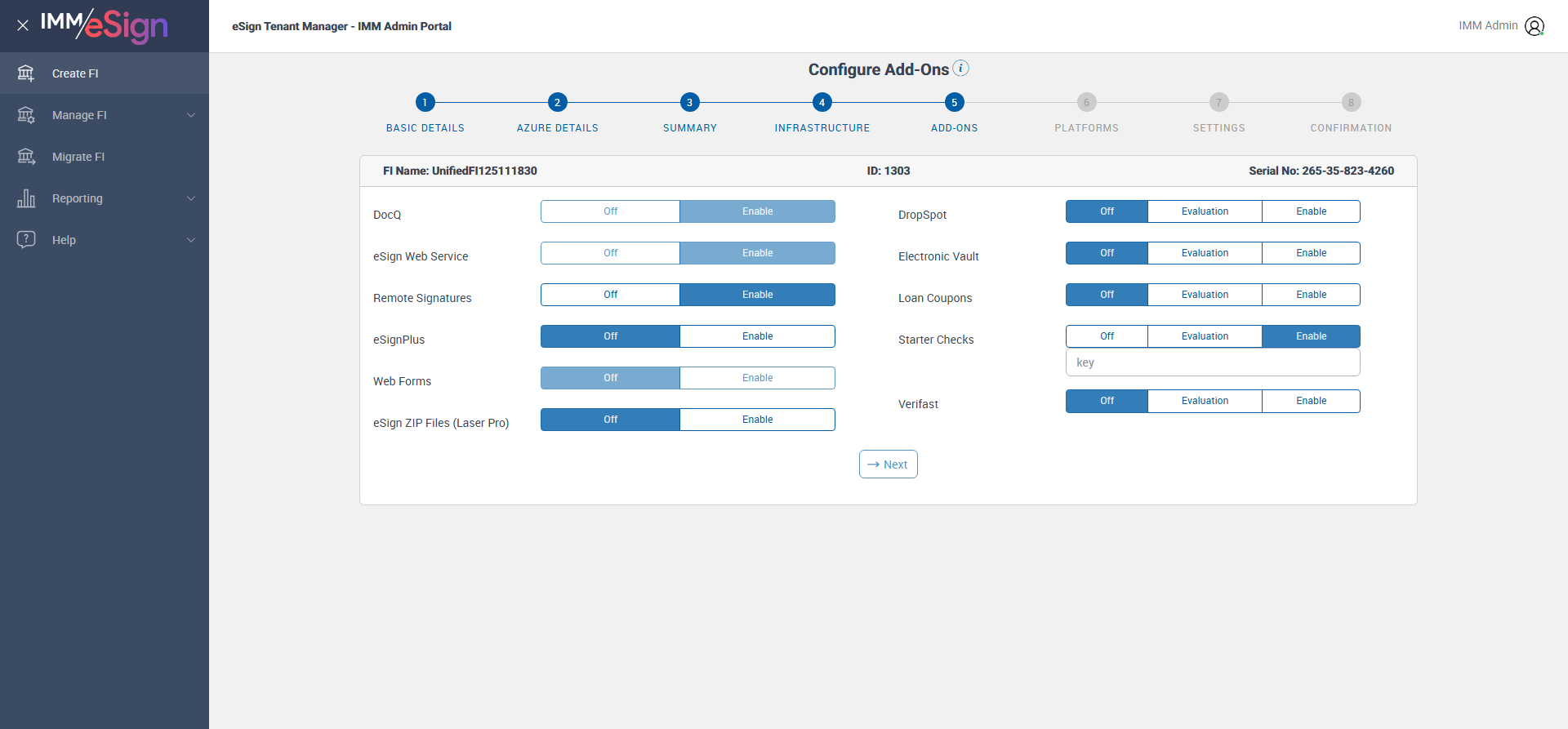Set DropSpot to Off

coord(1107,211)
